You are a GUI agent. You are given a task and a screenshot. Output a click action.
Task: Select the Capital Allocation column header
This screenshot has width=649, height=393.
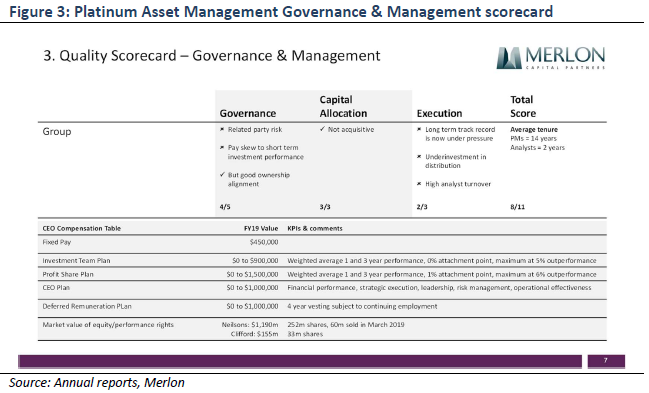tap(343, 106)
